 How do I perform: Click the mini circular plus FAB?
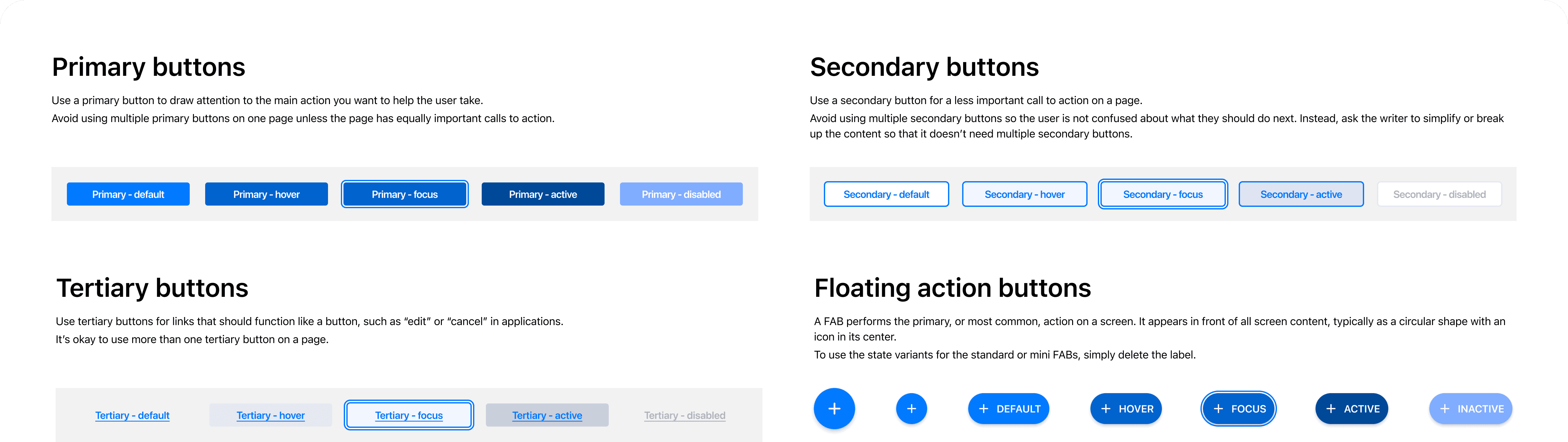click(911, 409)
